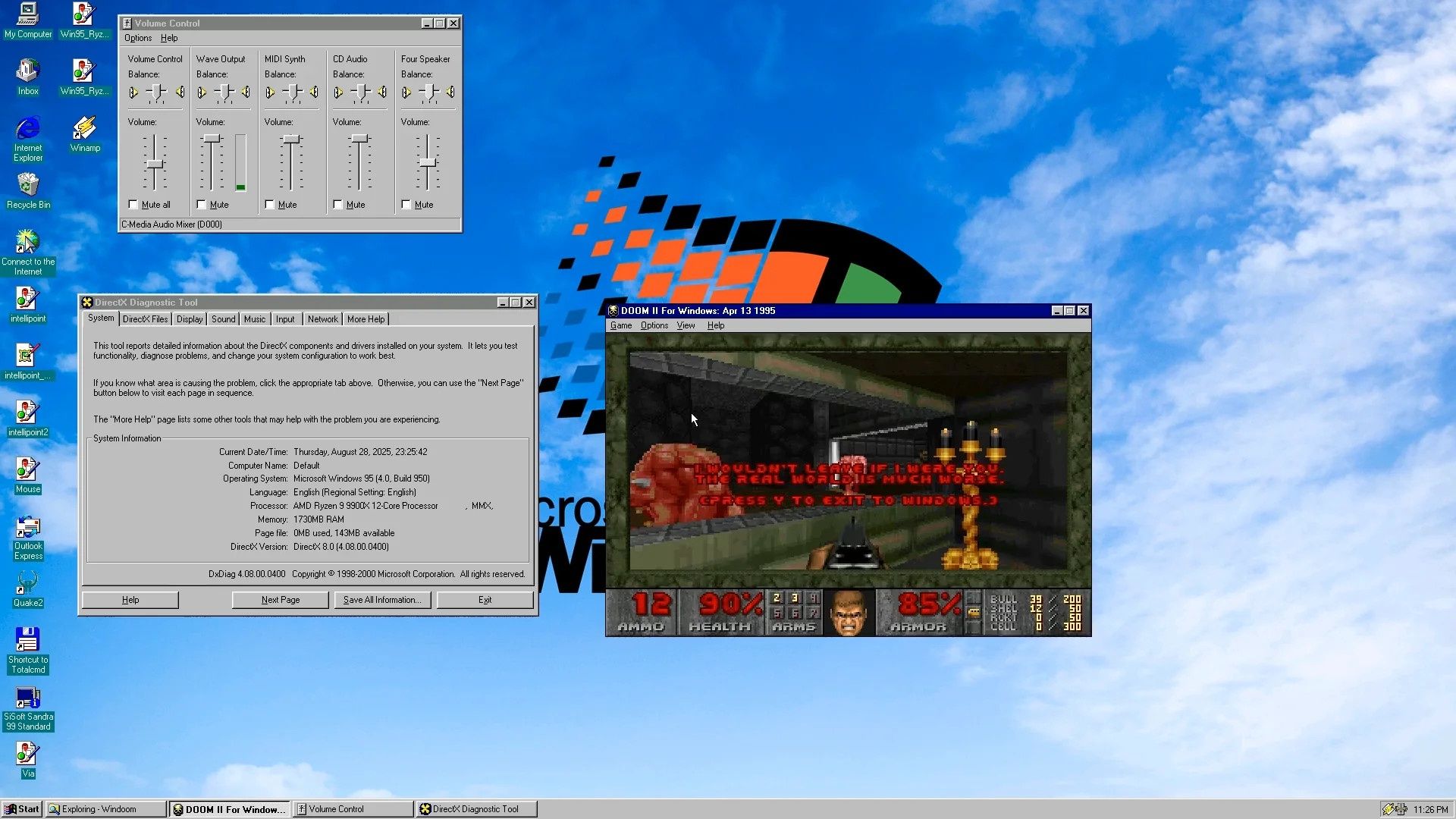Viewport: 1456px width, 819px height.
Task: Mute the MIDI Synth channel
Action: [270, 205]
